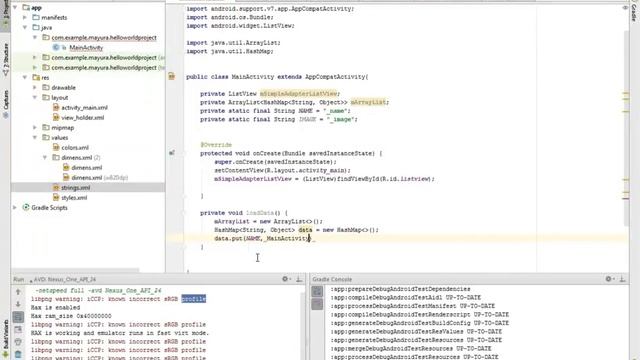Expand the mipmap folder
640x360 pixels.
pyautogui.click(x=35, y=128)
